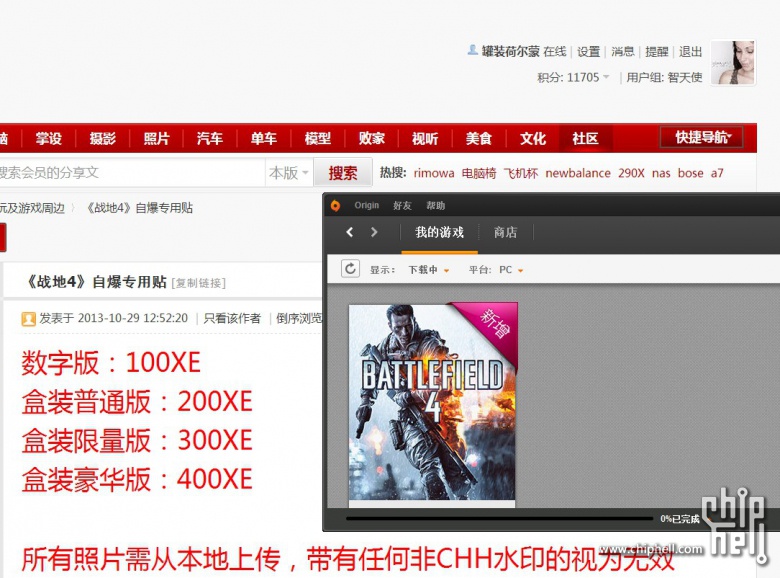Viewport: 780px width, 578px height.
Task: Click hot search term a7
Action: 717,173
